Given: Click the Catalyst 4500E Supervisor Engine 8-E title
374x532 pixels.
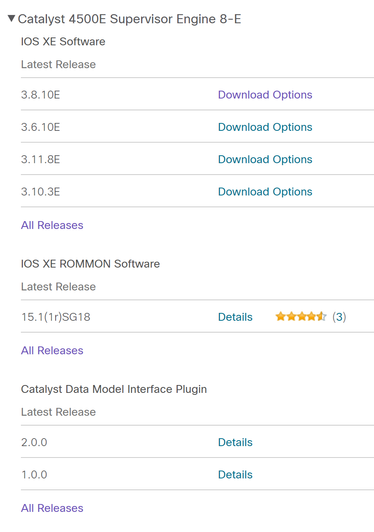Looking at the screenshot, I should pyautogui.click(x=129, y=19).
